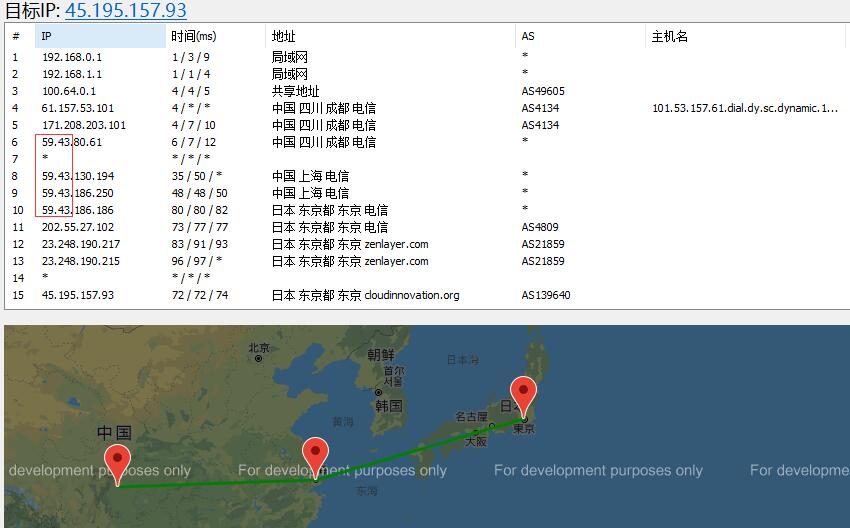Select hop IP 23.248.190.217
The height and width of the screenshot is (528, 850).
point(81,244)
